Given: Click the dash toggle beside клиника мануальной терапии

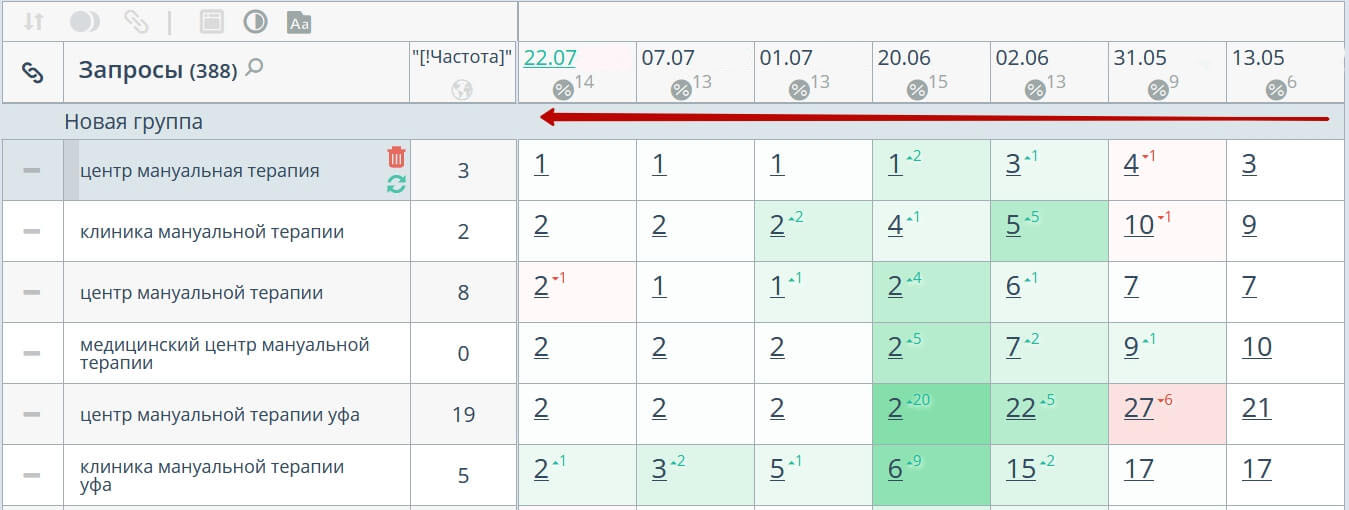Looking at the screenshot, I should click(32, 231).
